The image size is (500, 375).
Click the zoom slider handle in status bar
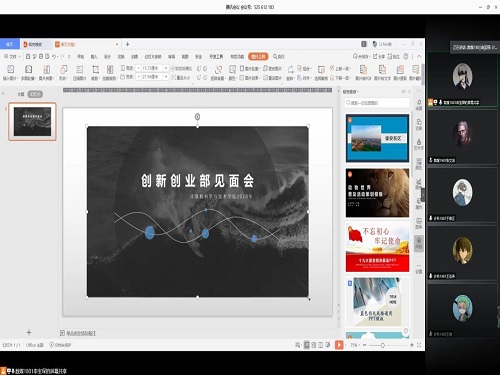(383, 345)
